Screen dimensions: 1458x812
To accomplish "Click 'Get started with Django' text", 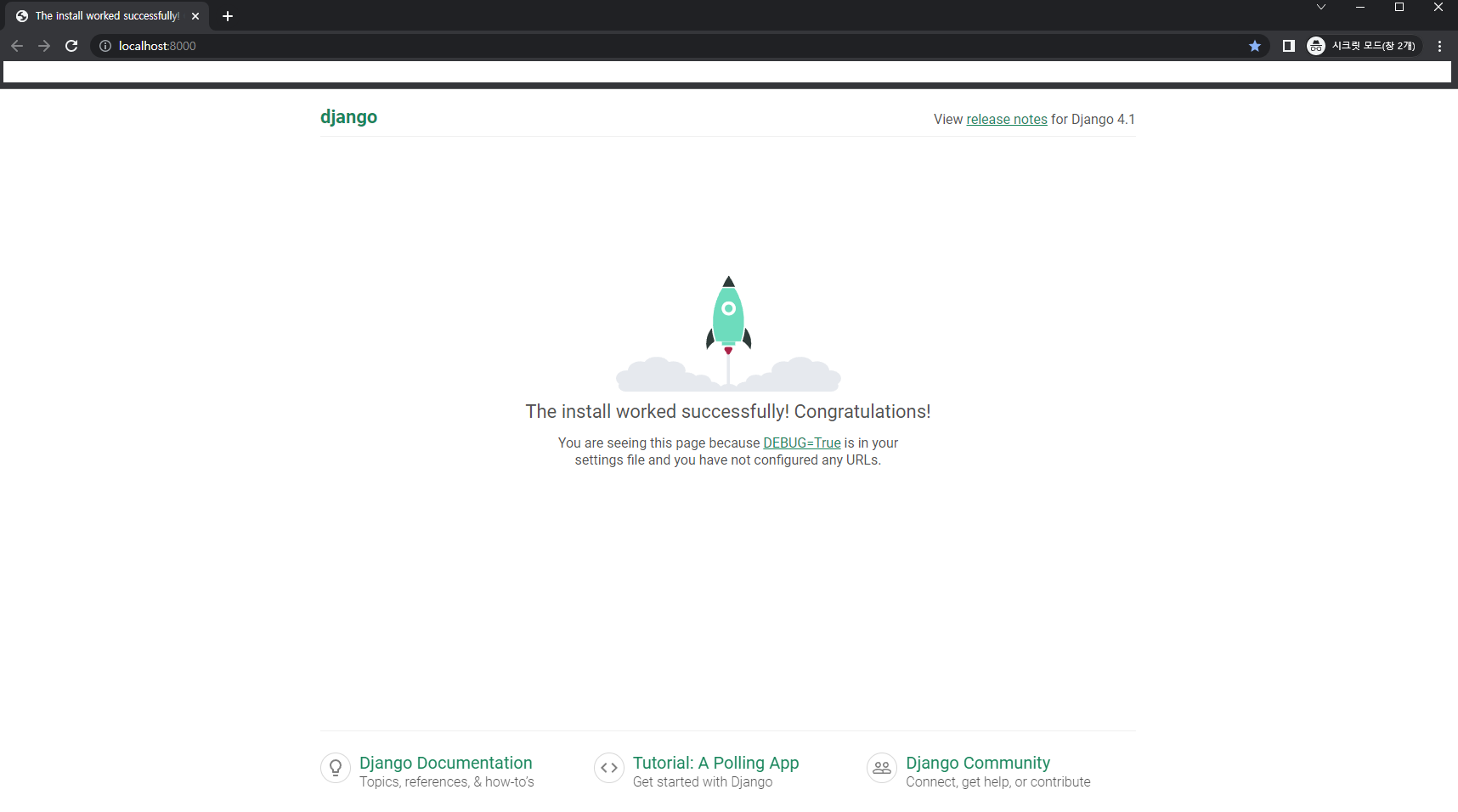I will 703,782.
